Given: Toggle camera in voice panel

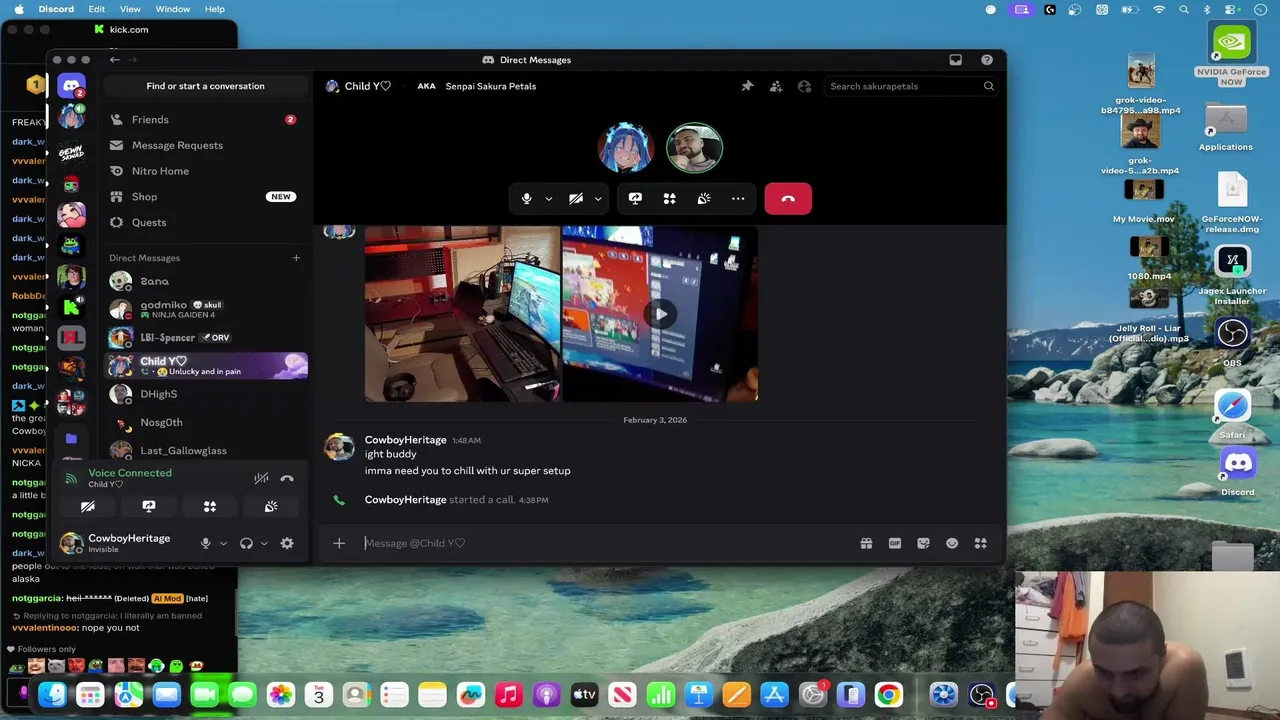Looking at the screenshot, I should pos(88,507).
